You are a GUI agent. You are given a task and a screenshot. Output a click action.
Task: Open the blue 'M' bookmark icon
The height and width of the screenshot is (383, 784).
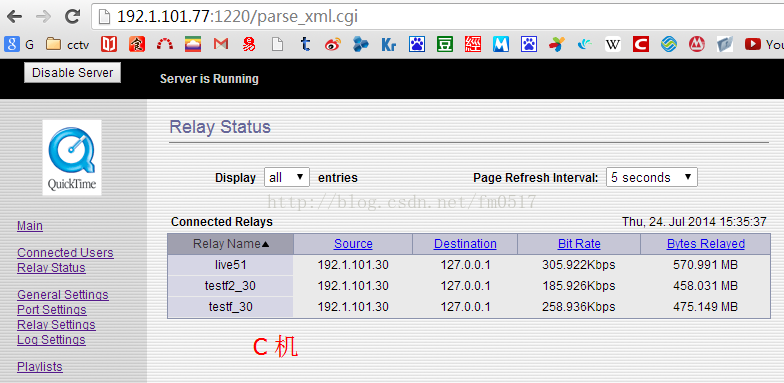point(500,44)
